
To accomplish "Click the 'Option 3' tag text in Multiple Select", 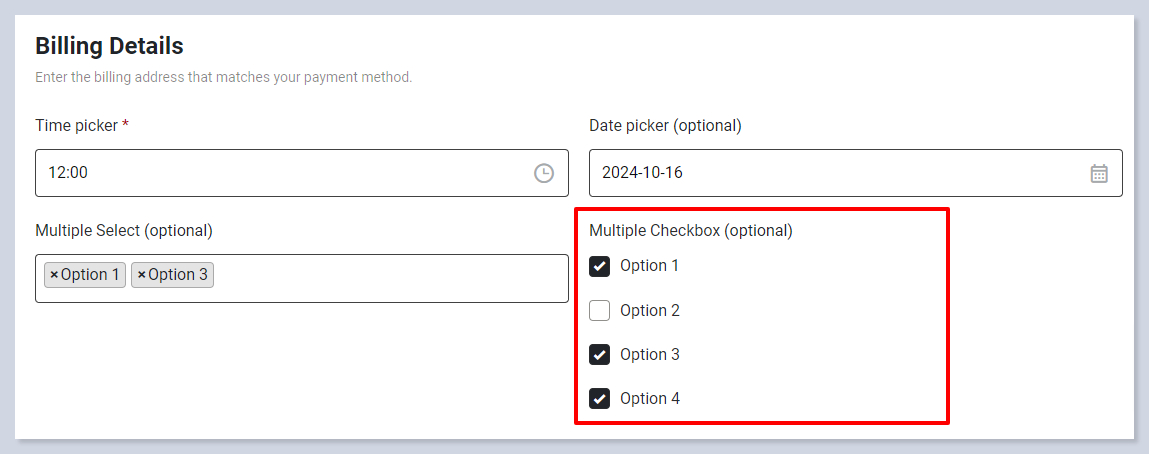I will pyautogui.click(x=178, y=275).
